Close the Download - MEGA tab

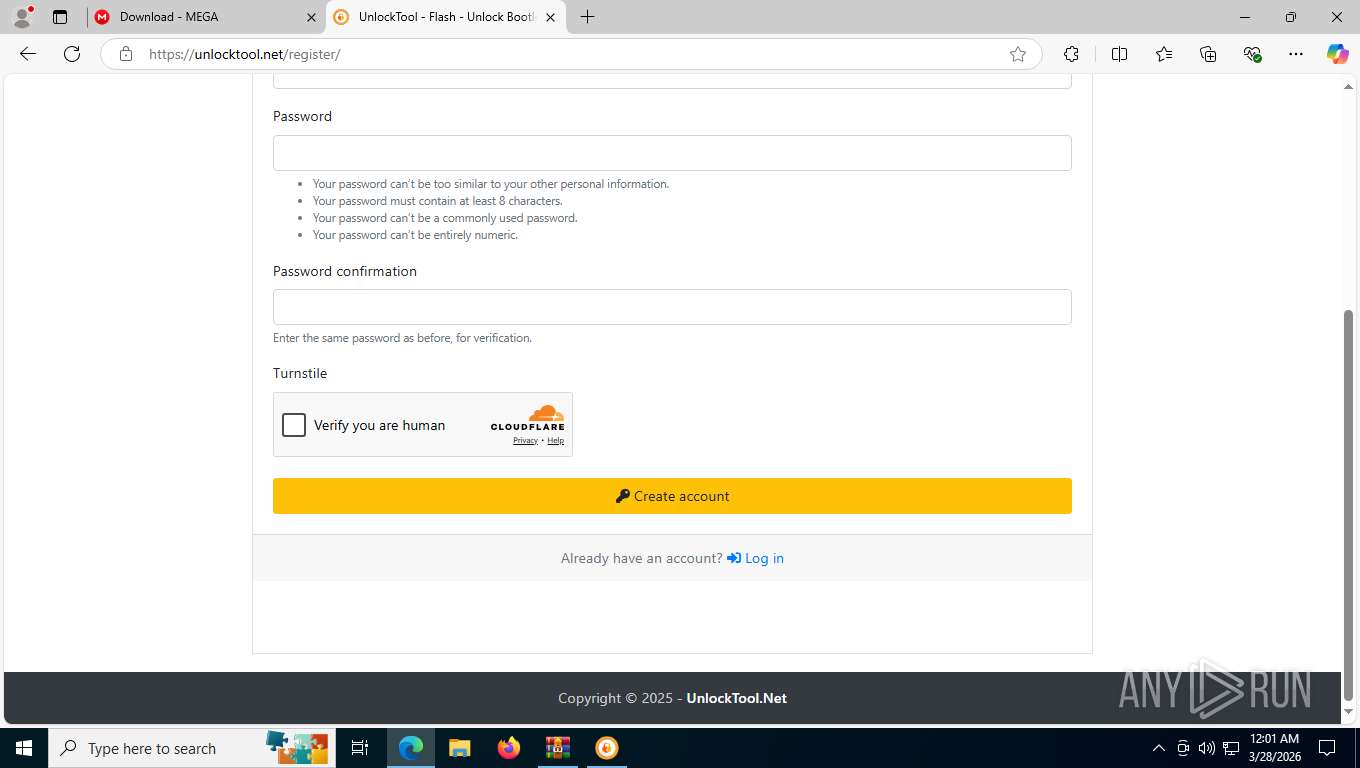311,17
